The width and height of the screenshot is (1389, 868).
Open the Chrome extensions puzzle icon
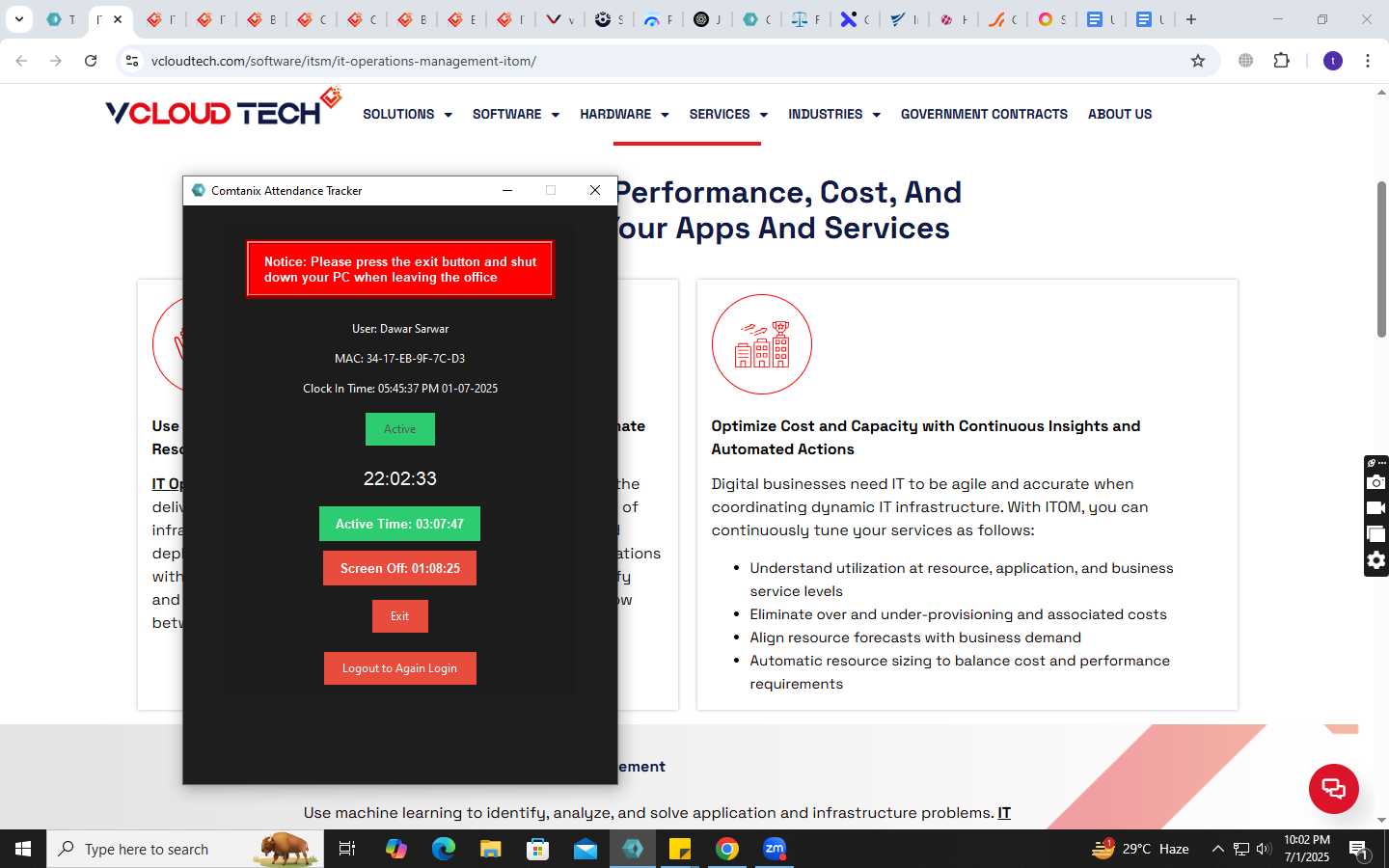[x=1281, y=61]
